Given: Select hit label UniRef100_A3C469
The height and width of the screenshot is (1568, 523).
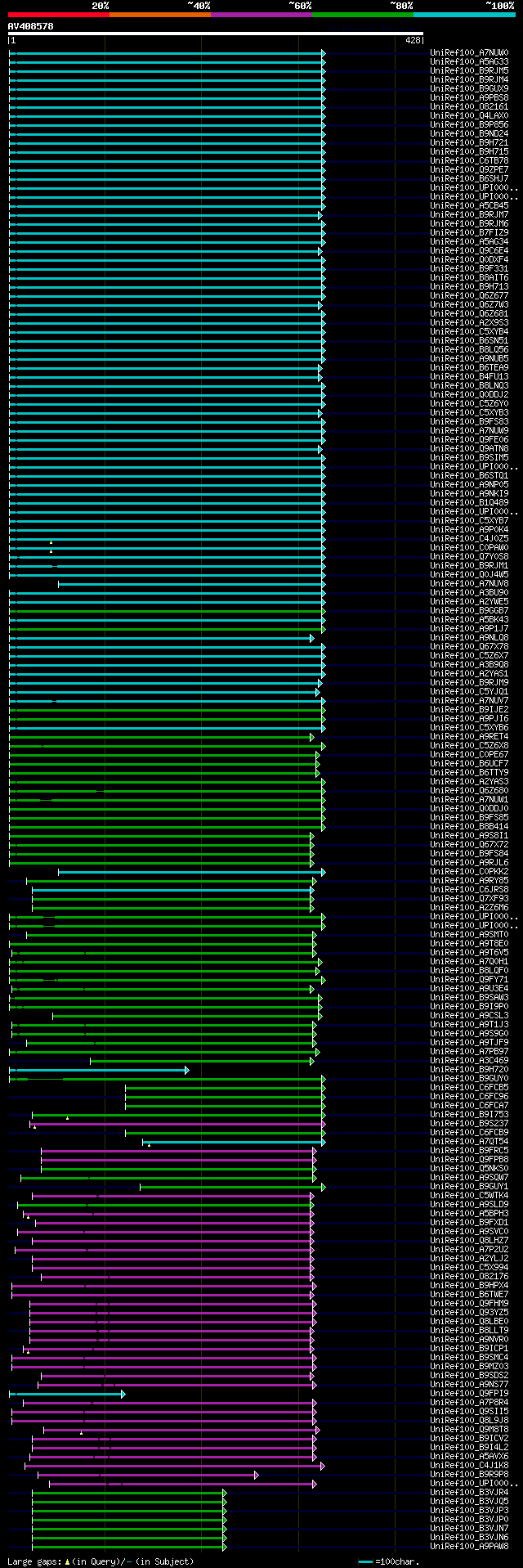Looking at the screenshot, I should (x=469, y=1060).
